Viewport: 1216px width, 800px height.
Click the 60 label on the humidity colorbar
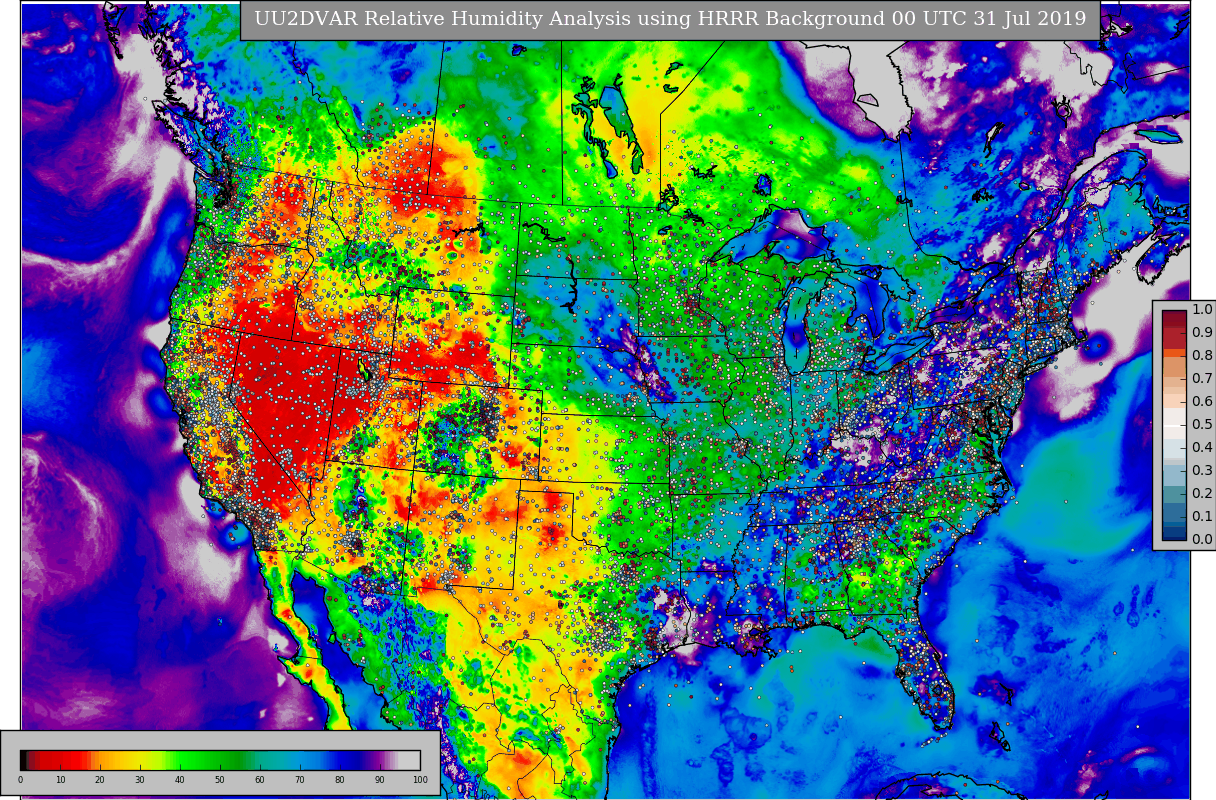[260, 779]
